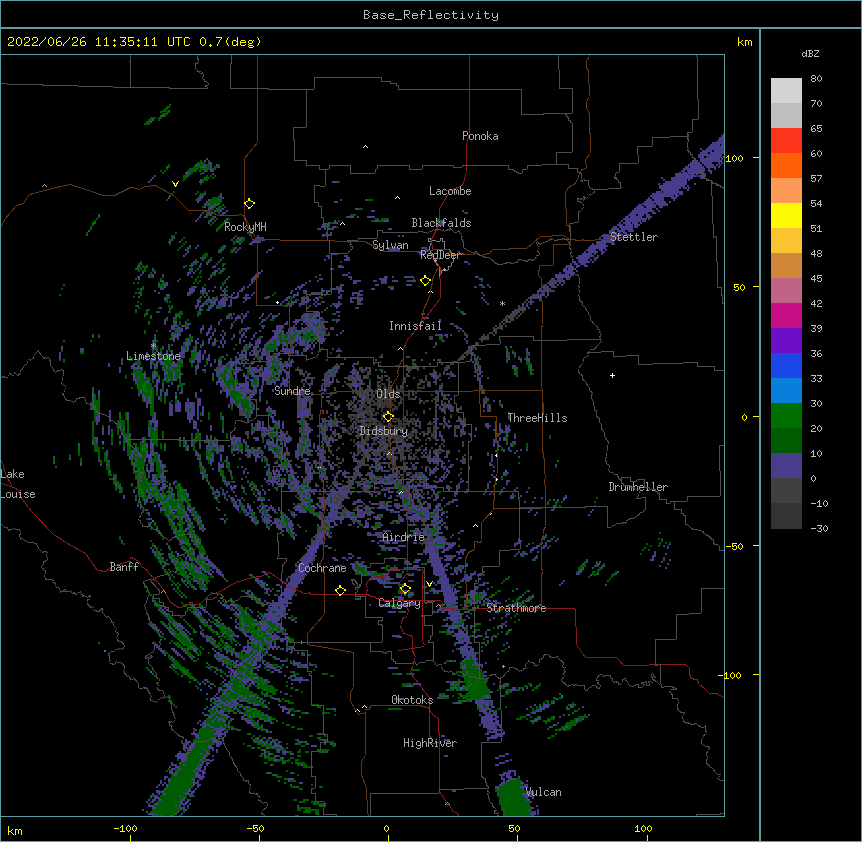Image resolution: width=862 pixels, height=842 pixels.
Task: Select the dark green 10-20 dBZ legend swatch
Action: coord(786,441)
